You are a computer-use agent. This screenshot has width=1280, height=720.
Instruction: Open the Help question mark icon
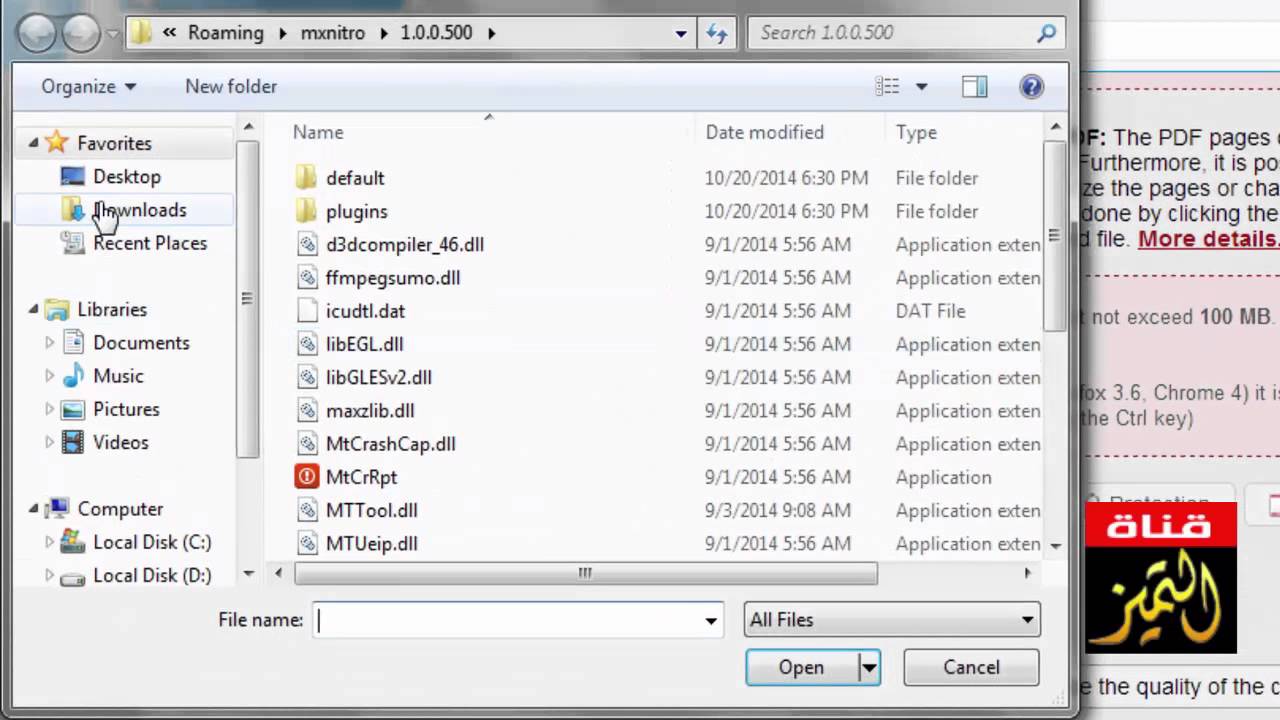pyautogui.click(x=1031, y=86)
